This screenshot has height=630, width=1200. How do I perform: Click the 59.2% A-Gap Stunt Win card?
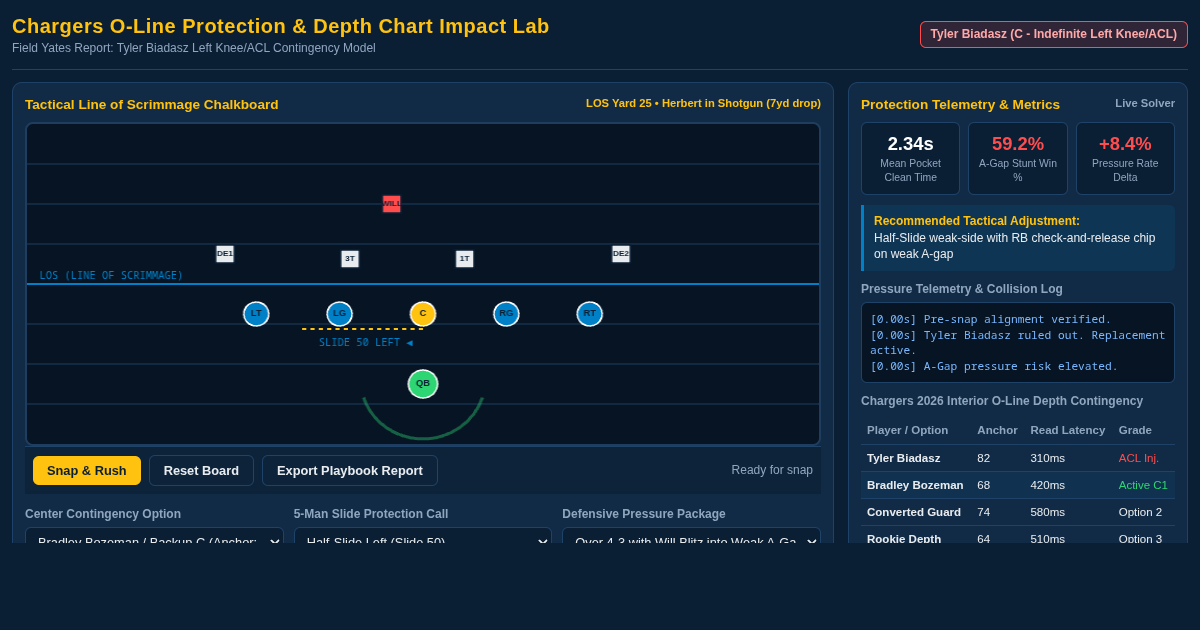pyautogui.click(x=1018, y=158)
